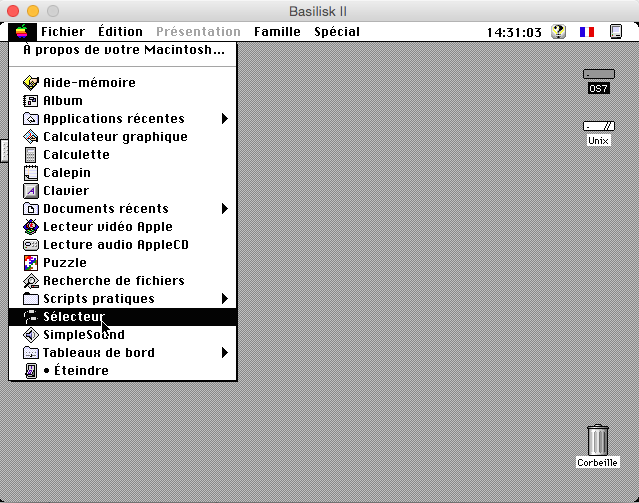
Task: Click the Corbeille label under trash
Action: pos(597,462)
